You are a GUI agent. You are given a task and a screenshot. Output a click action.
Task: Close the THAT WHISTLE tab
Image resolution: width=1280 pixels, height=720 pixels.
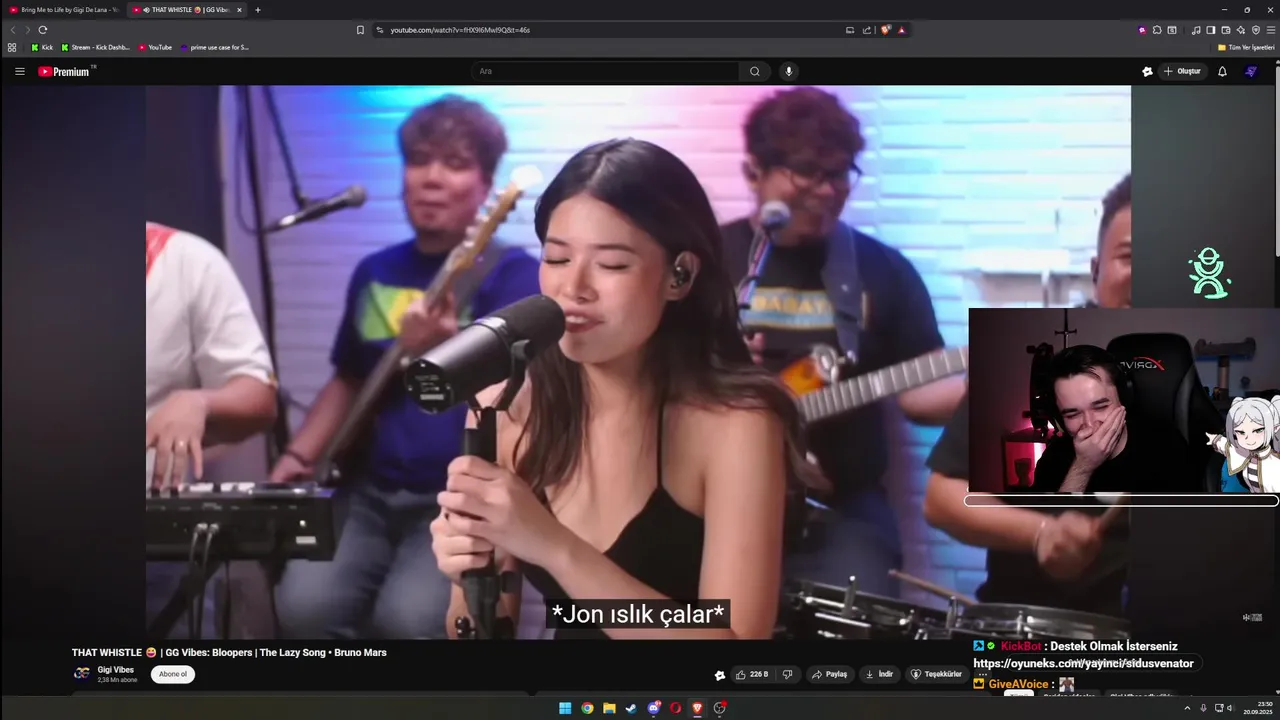(x=239, y=10)
